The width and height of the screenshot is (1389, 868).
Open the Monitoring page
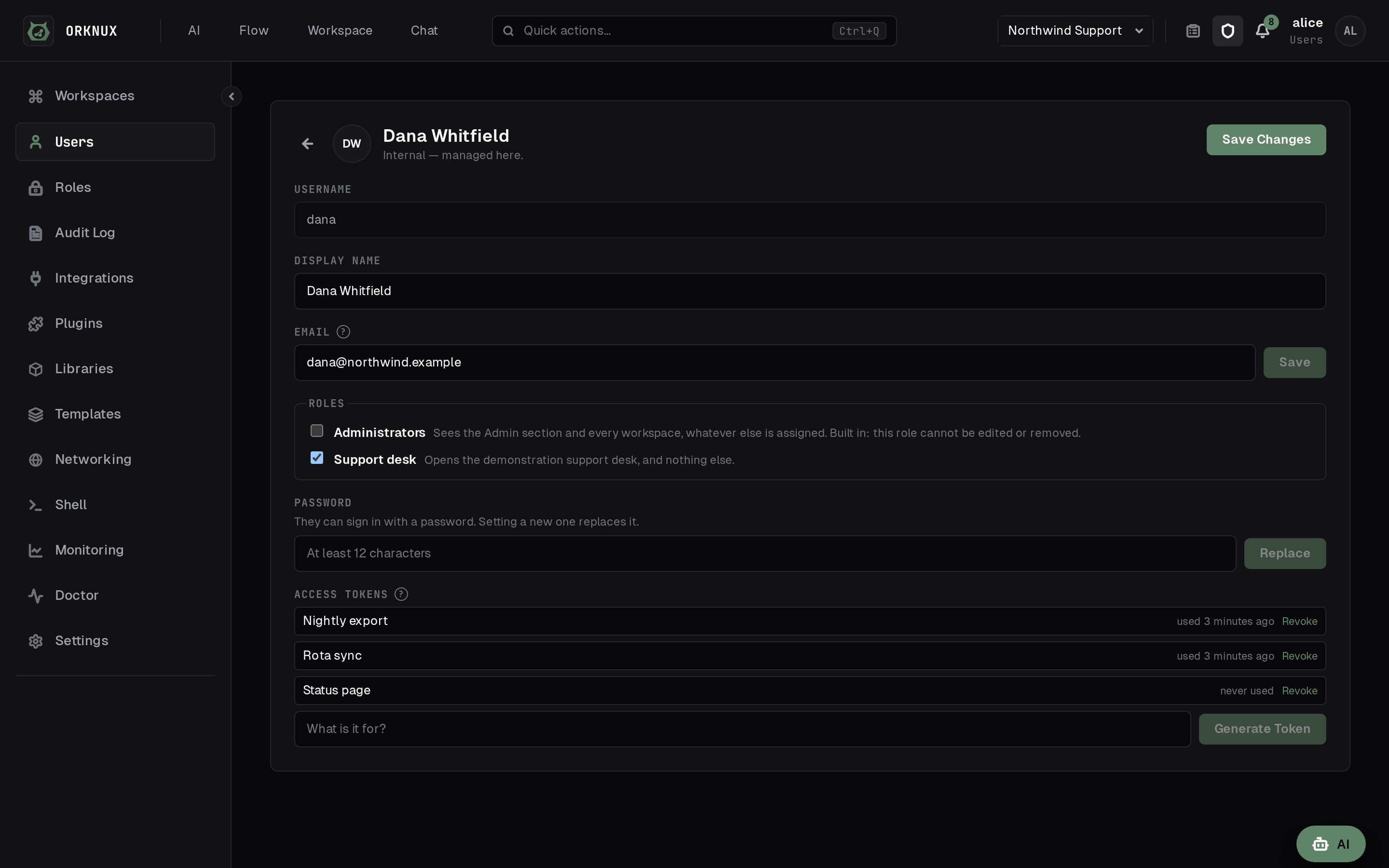115,550
